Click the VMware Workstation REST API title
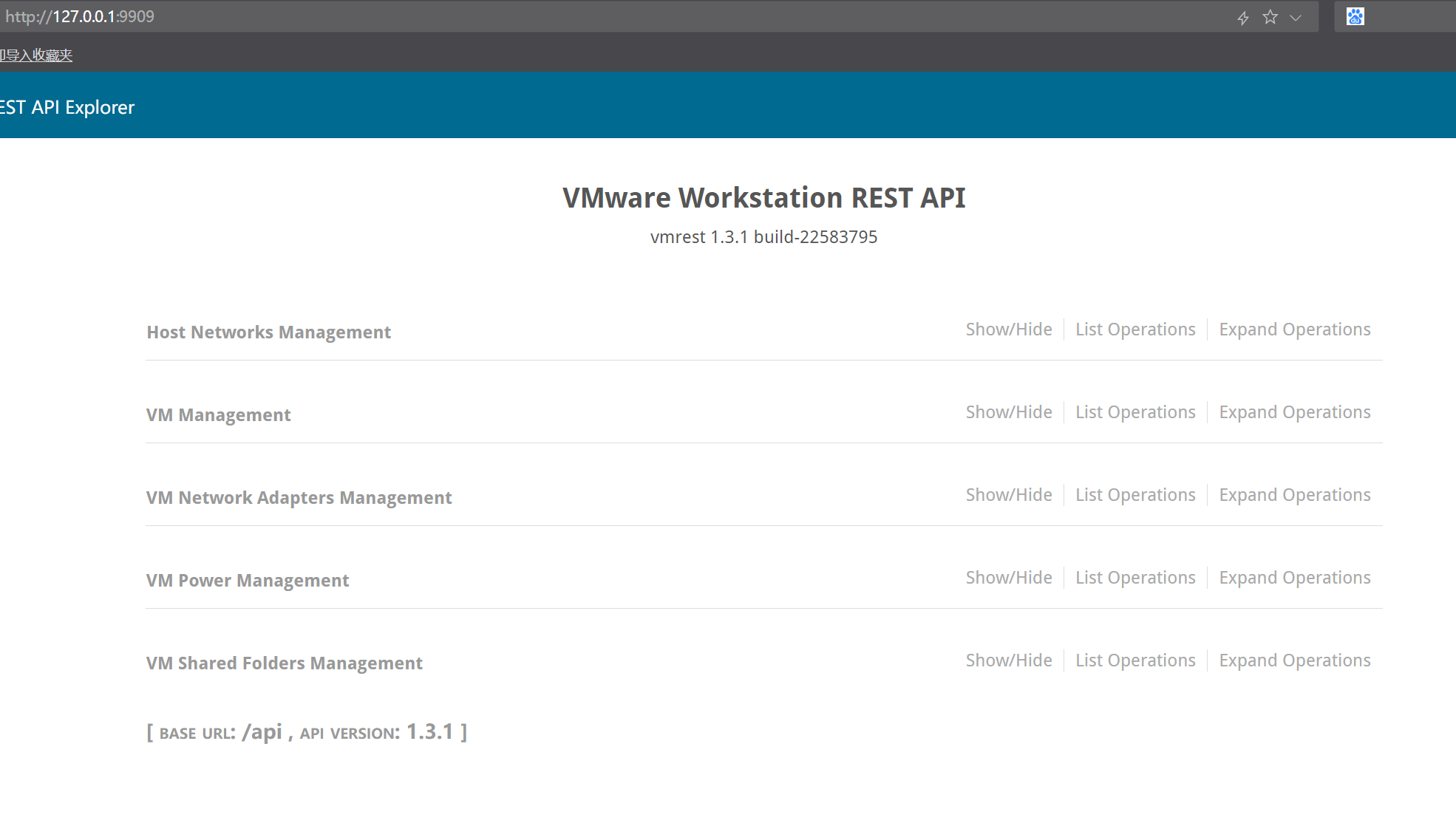Image resolution: width=1456 pixels, height=840 pixels. [x=764, y=198]
